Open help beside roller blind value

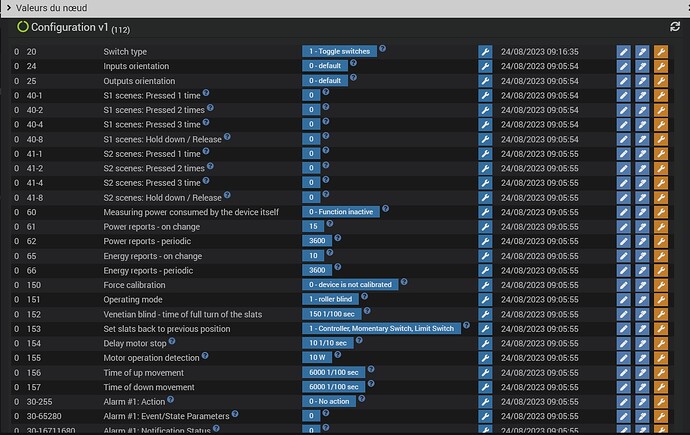(364, 296)
